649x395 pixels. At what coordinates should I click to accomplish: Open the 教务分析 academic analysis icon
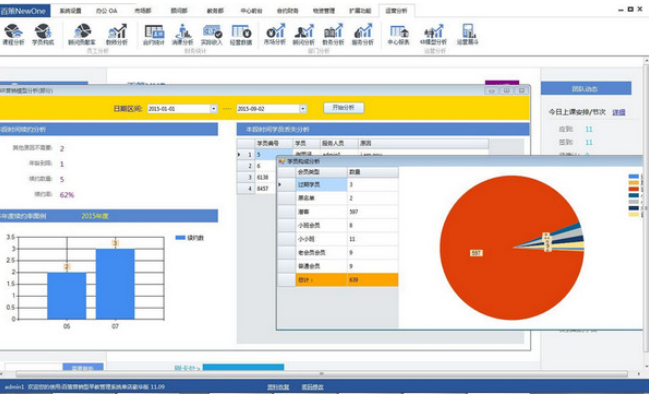coord(333,34)
